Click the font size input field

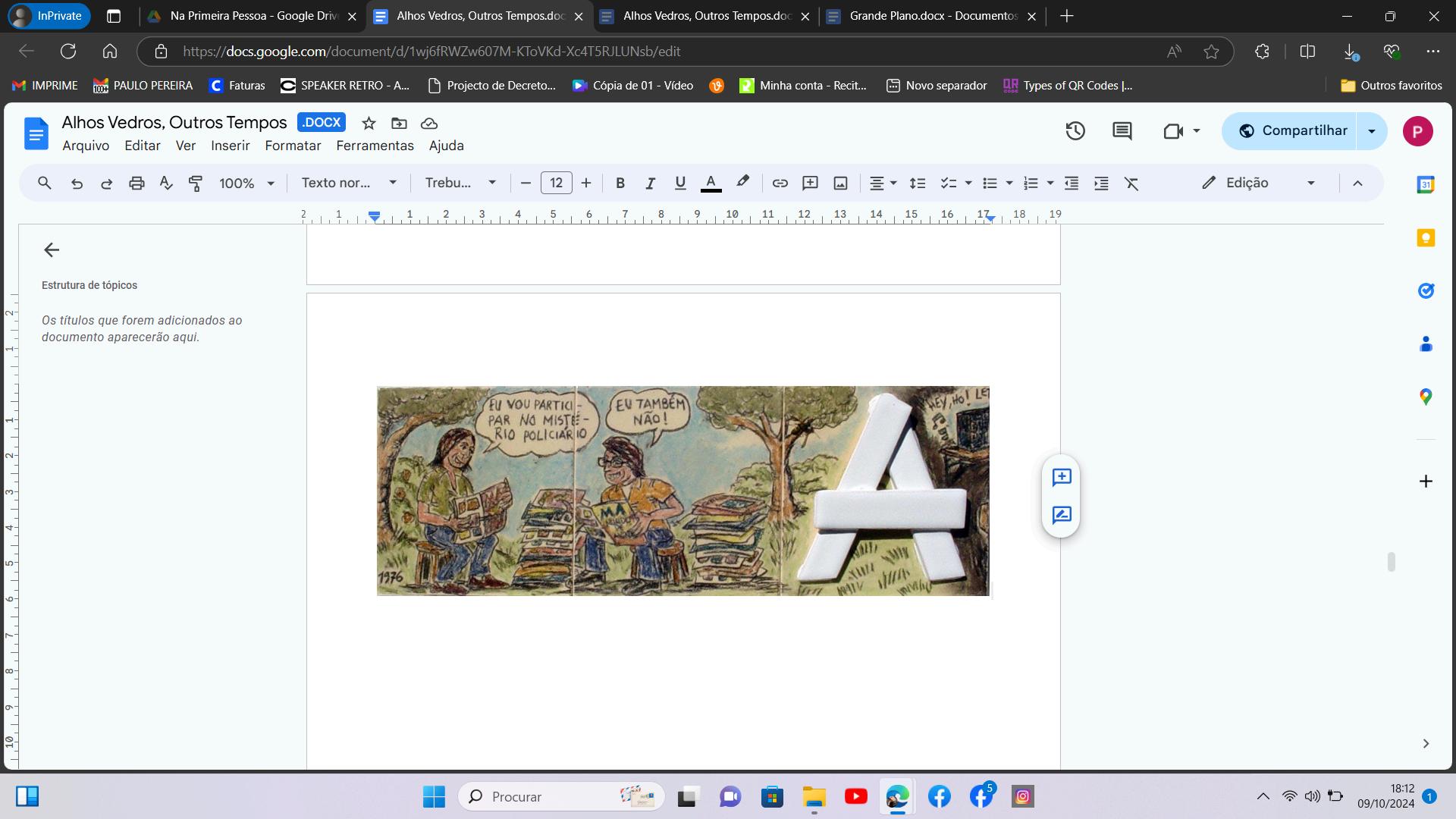pos(556,183)
